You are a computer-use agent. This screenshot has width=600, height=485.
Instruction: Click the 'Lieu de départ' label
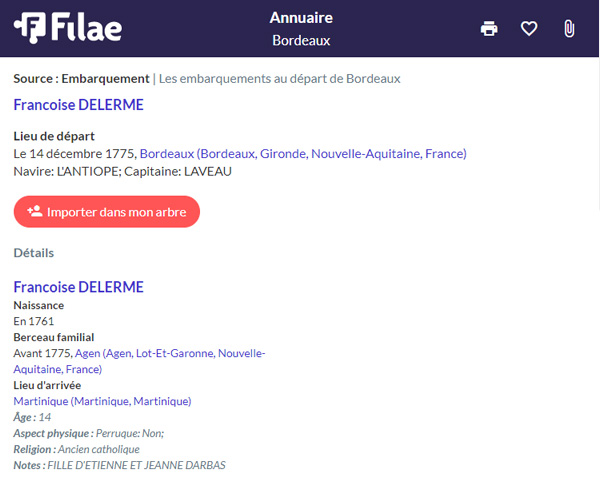coord(54,136)
